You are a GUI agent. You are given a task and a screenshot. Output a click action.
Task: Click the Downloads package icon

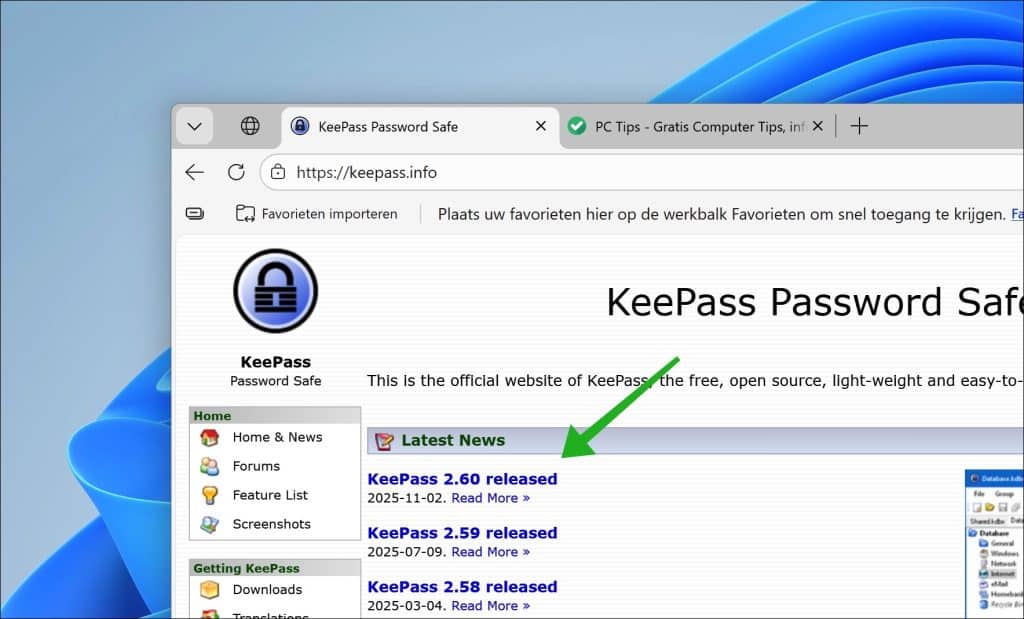pos(210,590)
